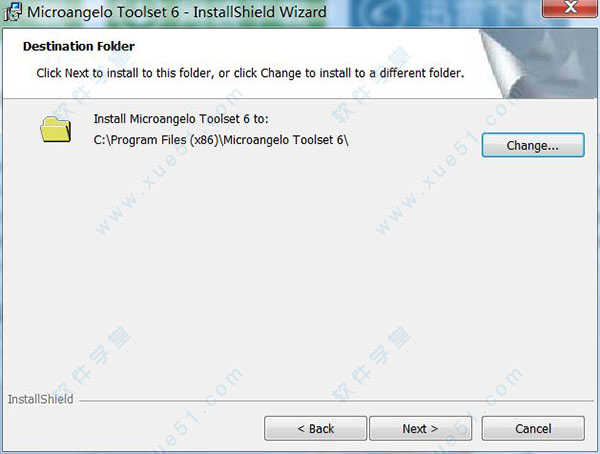Abort setup using the Cancel button
This screenshot has width=600, height=454.
point(533,428)
